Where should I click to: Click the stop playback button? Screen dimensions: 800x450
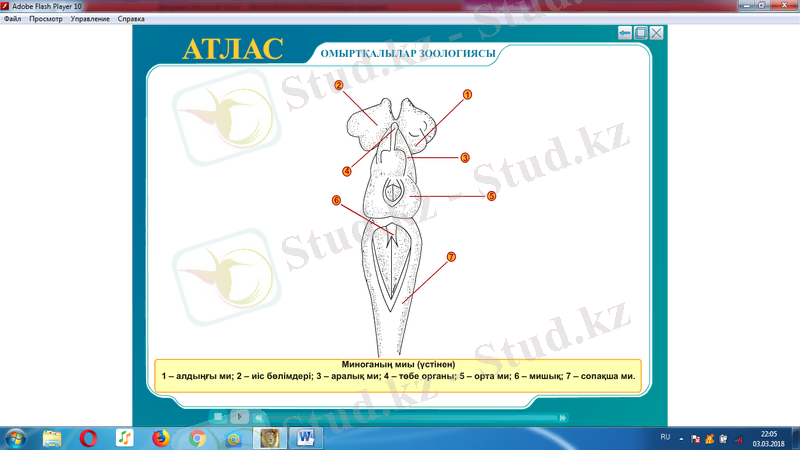(218, 417)
